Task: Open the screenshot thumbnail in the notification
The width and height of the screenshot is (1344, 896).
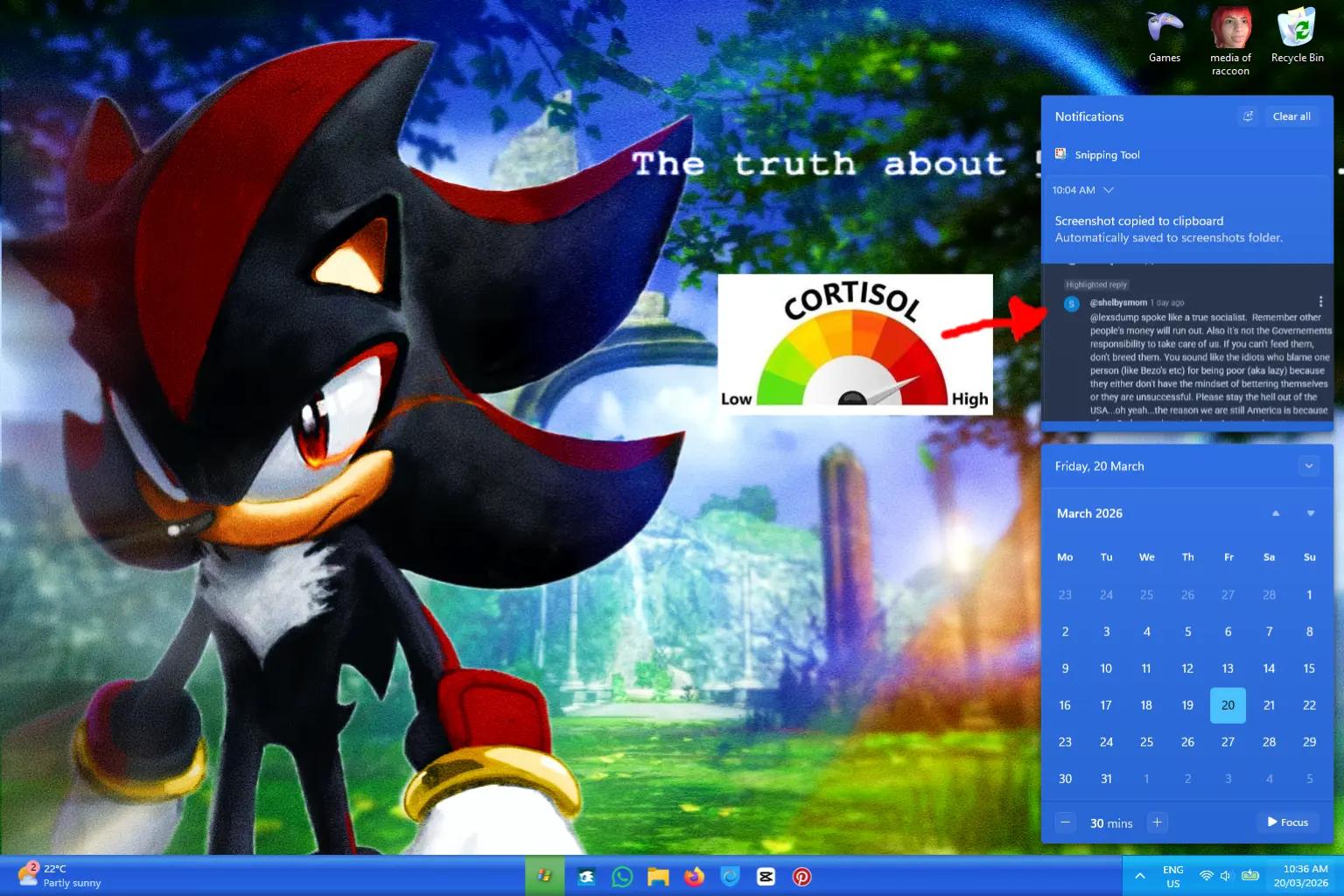Action: tap(1187, 342)
